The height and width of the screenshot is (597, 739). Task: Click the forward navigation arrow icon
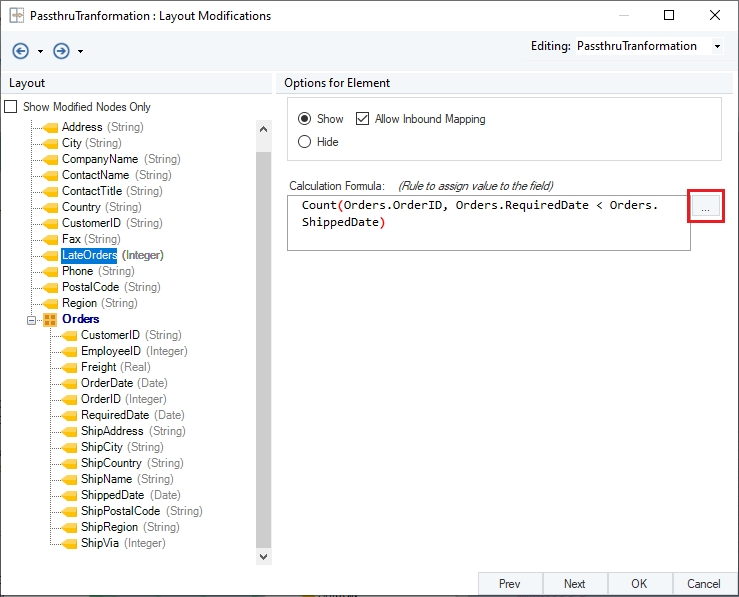[61, 51]
